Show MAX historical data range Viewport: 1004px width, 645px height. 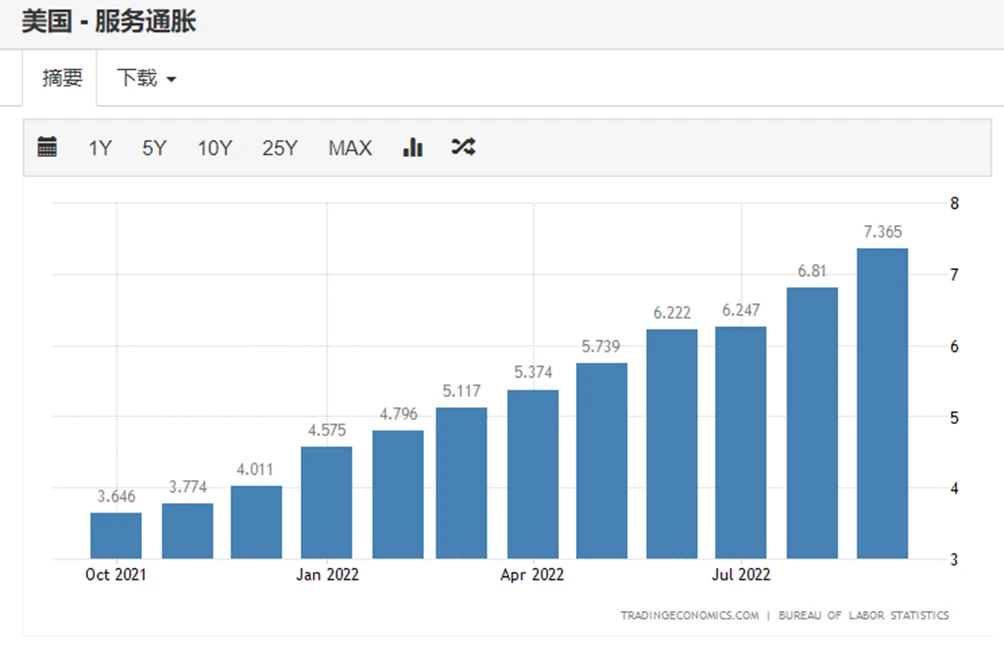(x=350, y=148)
